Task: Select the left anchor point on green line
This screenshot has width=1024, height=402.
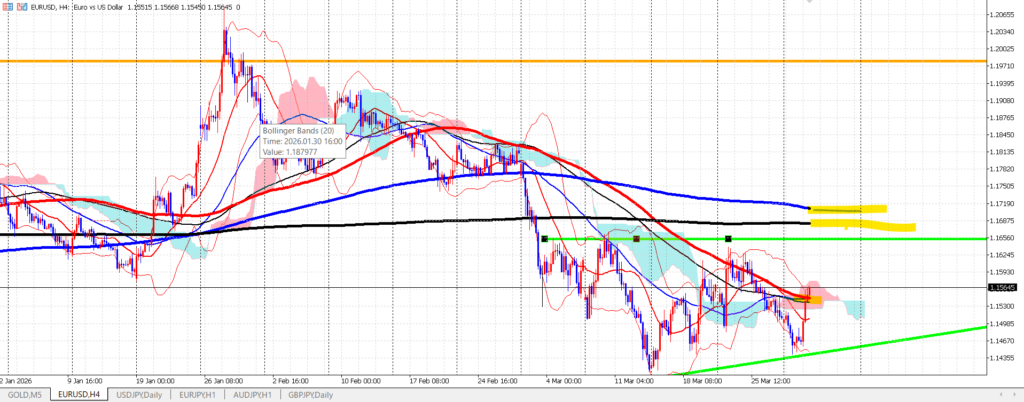Action: 544,239
